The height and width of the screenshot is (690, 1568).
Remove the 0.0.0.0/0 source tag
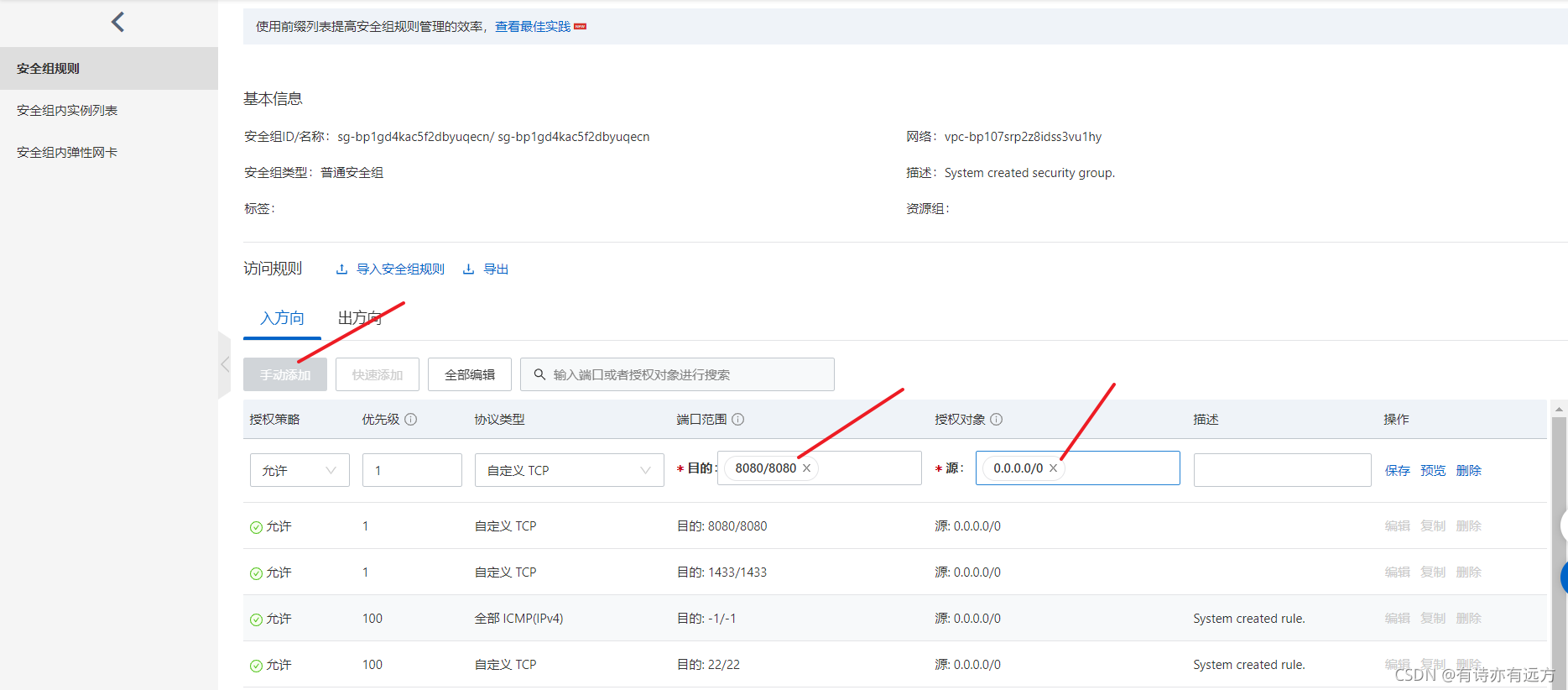[x=1053, y=468]
